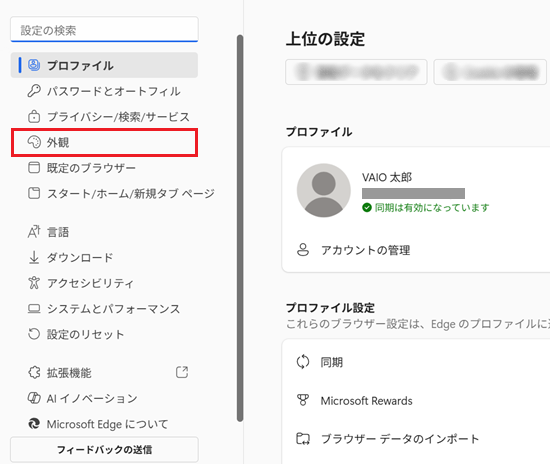This screenshot has height=464, width=550.
Task: Click the lock icon for privacy settings
Action: (x=34, y=116)
